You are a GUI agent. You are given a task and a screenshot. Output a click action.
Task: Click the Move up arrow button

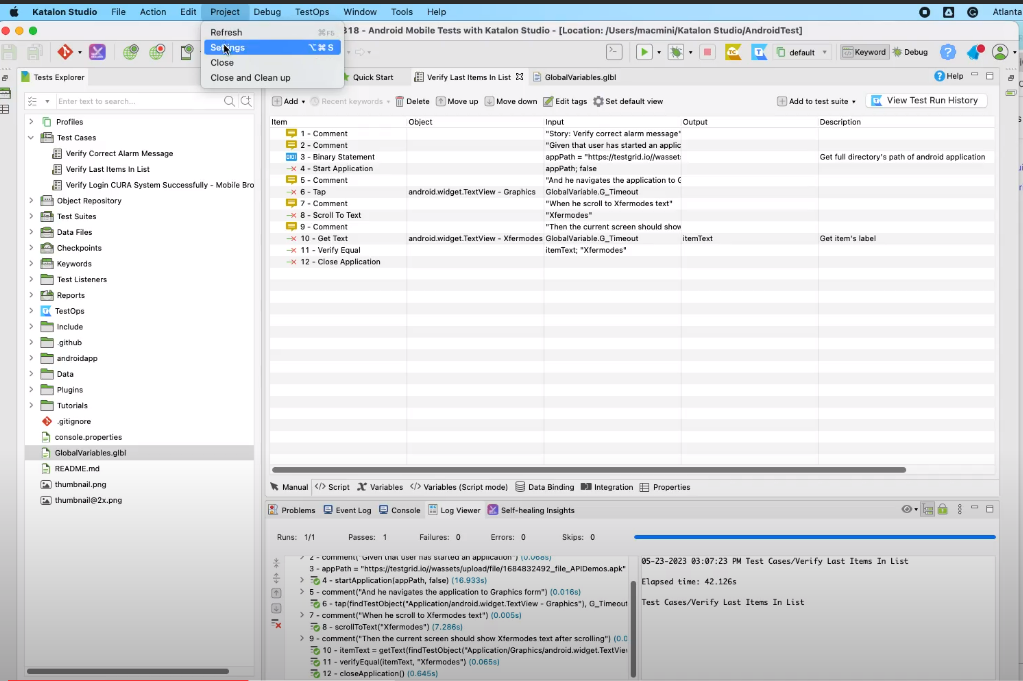coord(457,101)
